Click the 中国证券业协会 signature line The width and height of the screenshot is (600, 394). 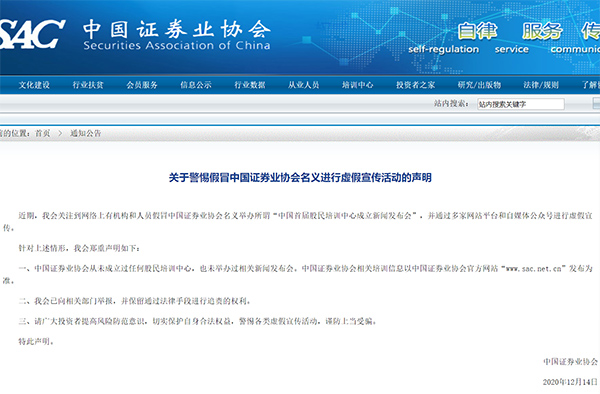pos(570,361)
